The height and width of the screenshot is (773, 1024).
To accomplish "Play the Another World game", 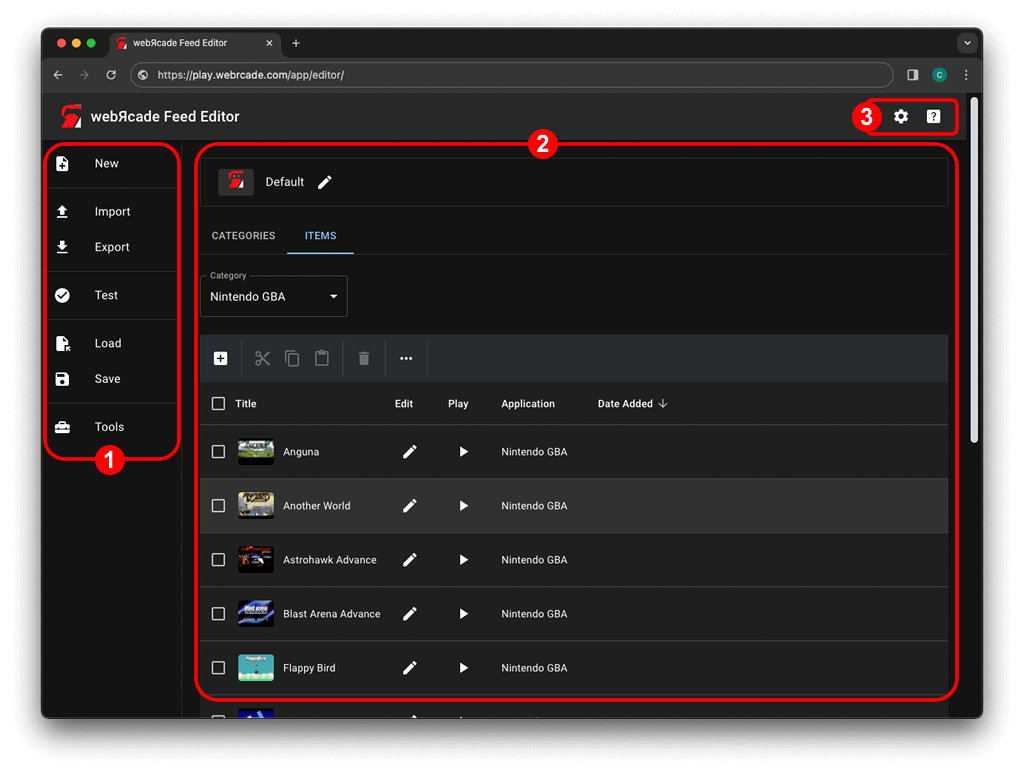I will coord(464,506).
